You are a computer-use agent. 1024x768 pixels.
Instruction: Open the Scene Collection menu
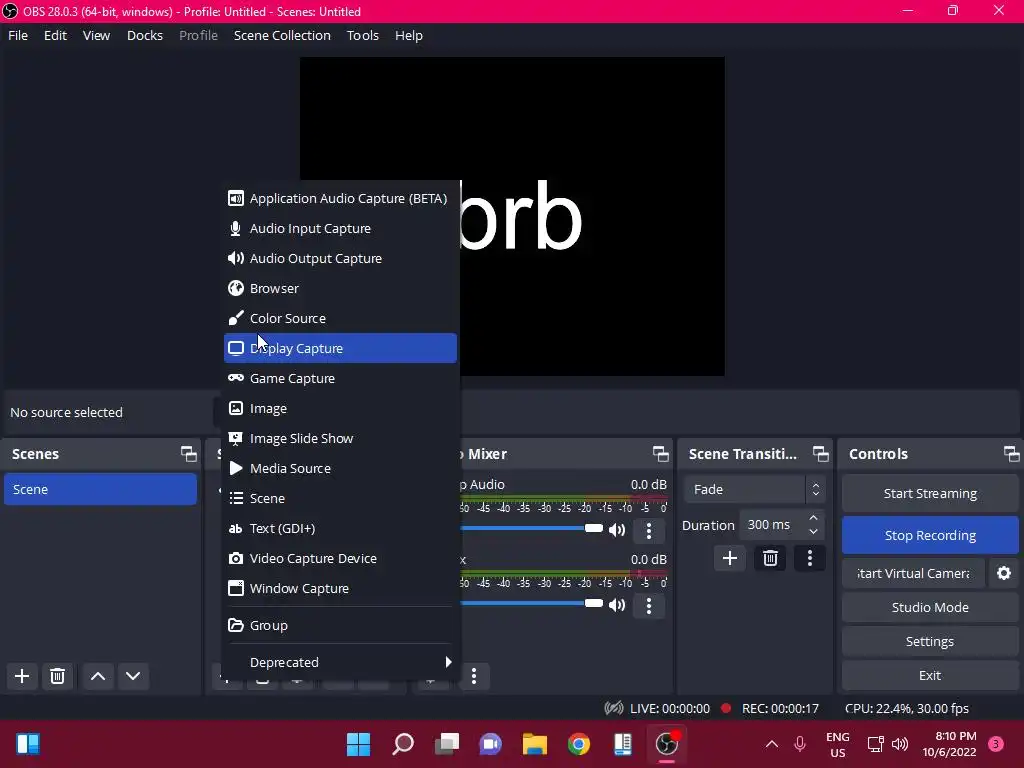click(282, 35)
